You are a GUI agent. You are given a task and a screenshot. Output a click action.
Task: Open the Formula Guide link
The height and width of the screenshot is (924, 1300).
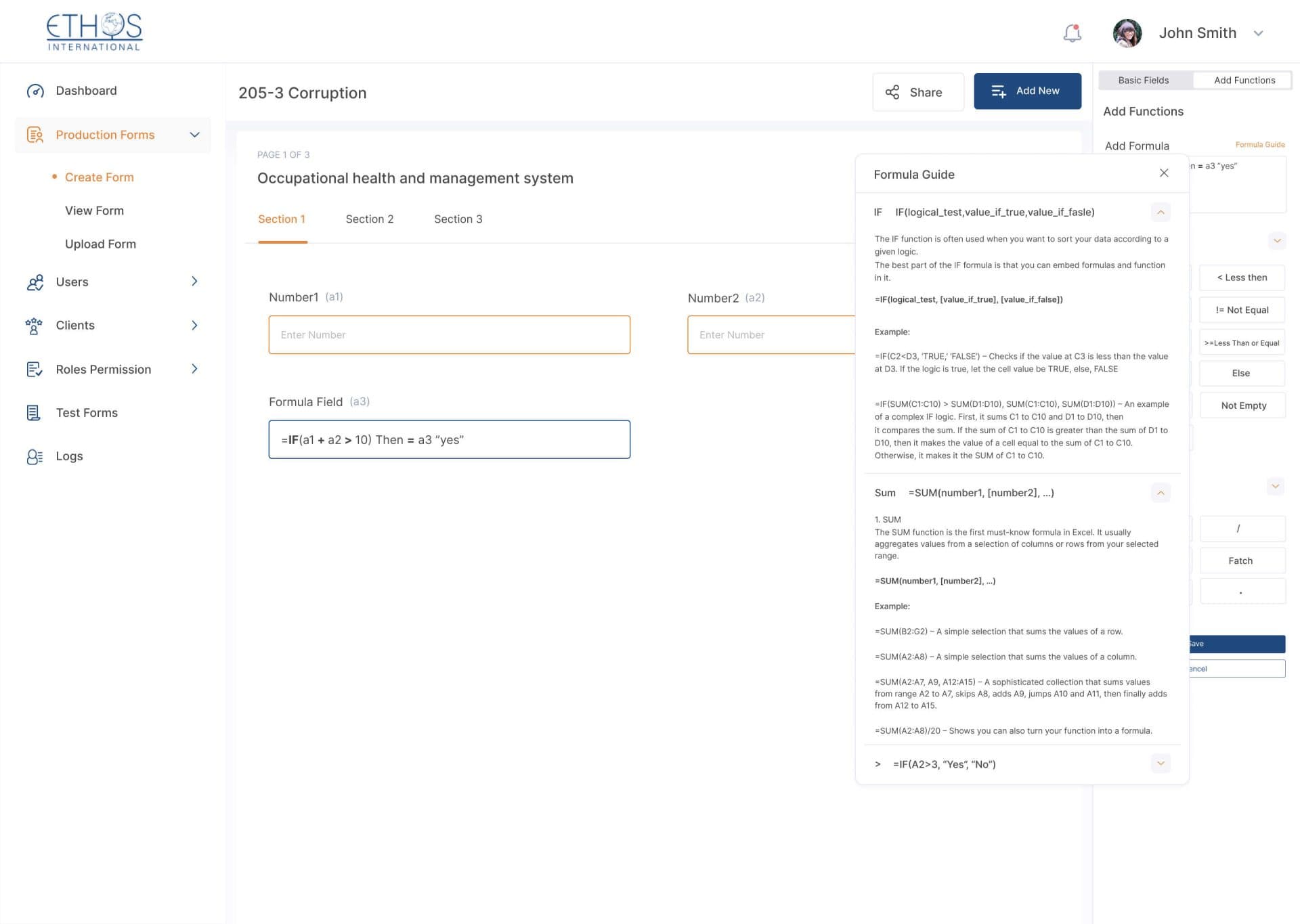(1259, 145)
